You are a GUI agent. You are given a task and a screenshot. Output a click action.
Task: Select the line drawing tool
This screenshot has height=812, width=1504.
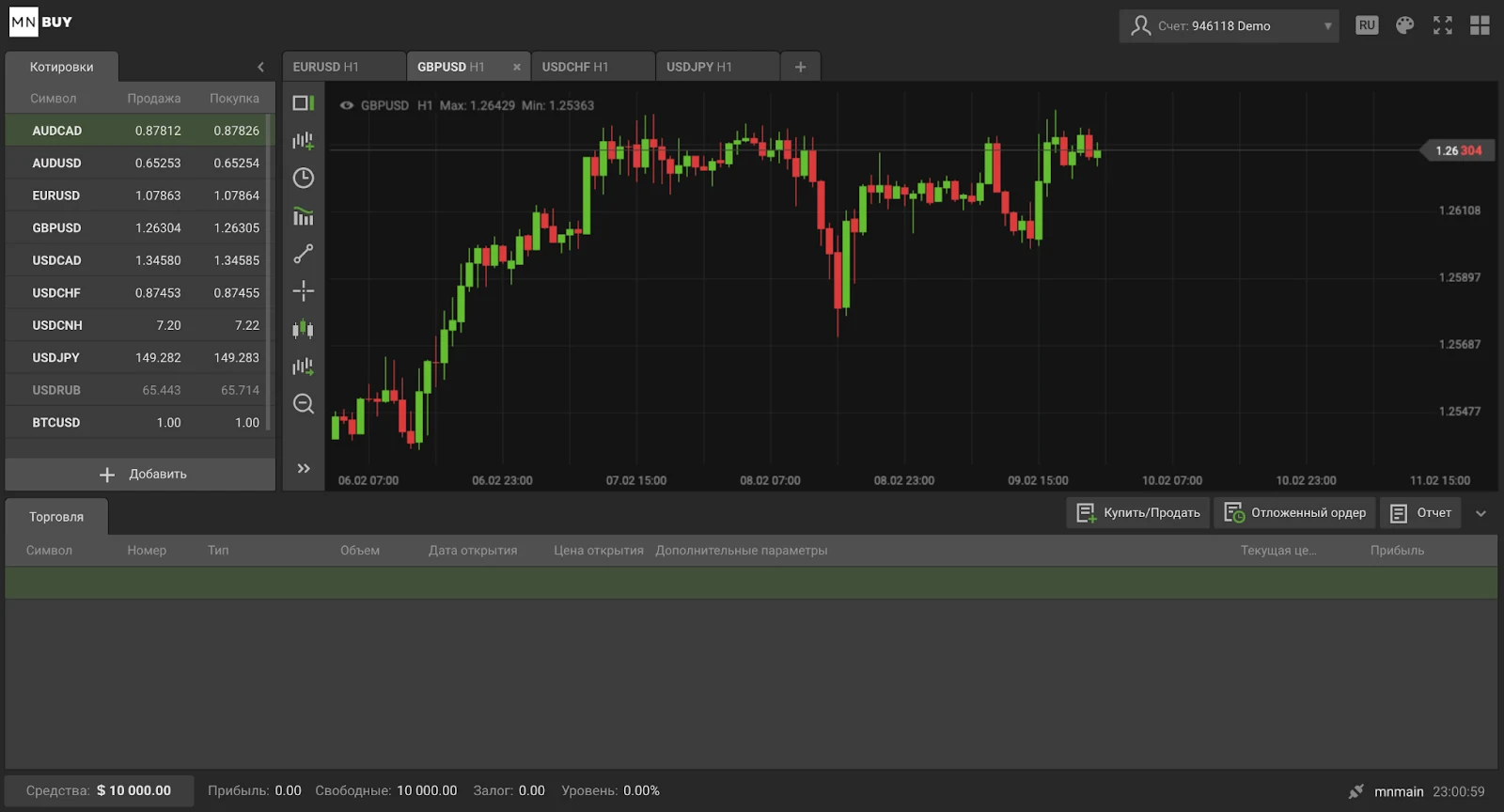pyautogui.click(x=303, y=254)
